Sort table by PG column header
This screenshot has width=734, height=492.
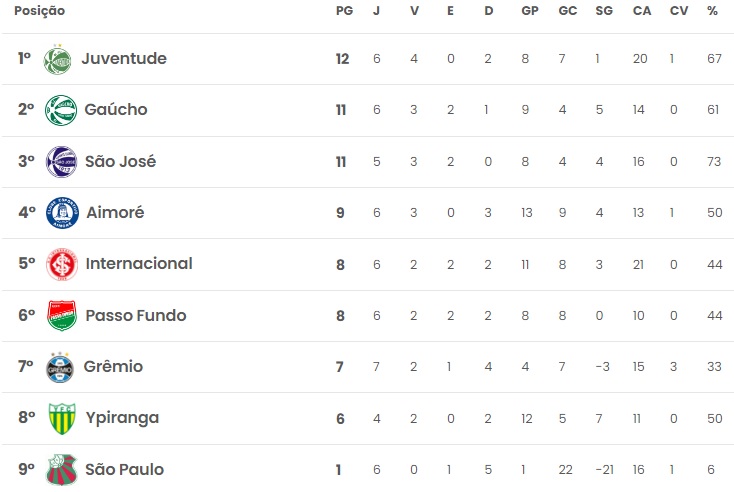coord(342,11)
